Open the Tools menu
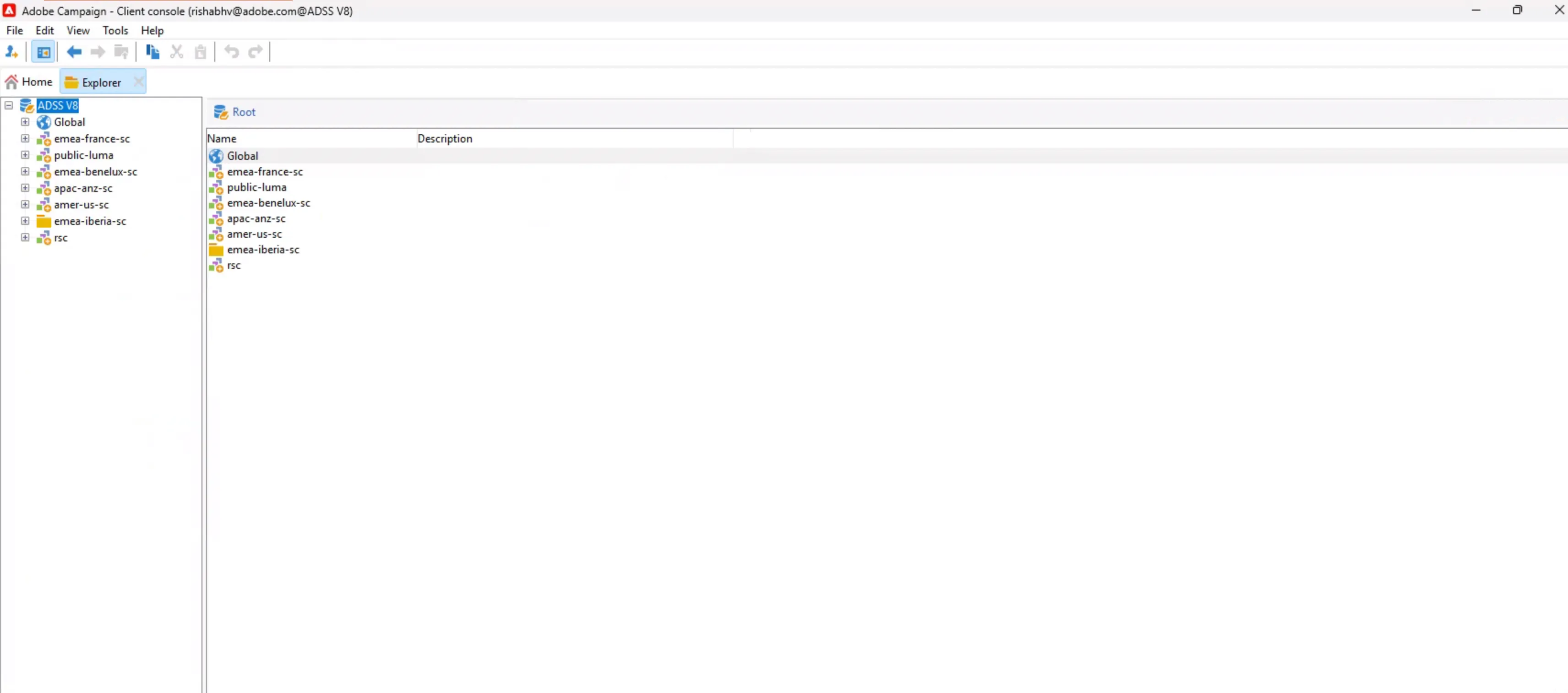Image resolution: width=1568 pixels, height=693 pixels. tap(115, 30)
